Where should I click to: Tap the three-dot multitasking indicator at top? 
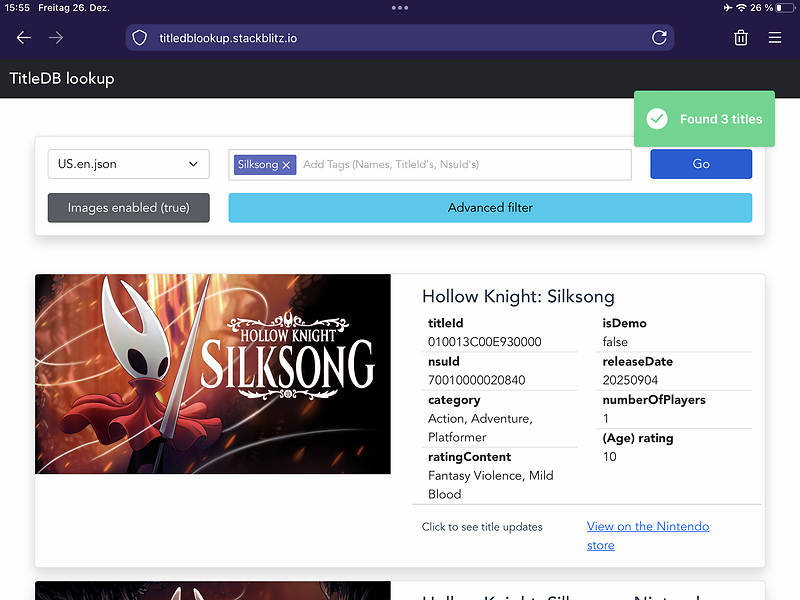coord(399,8)
